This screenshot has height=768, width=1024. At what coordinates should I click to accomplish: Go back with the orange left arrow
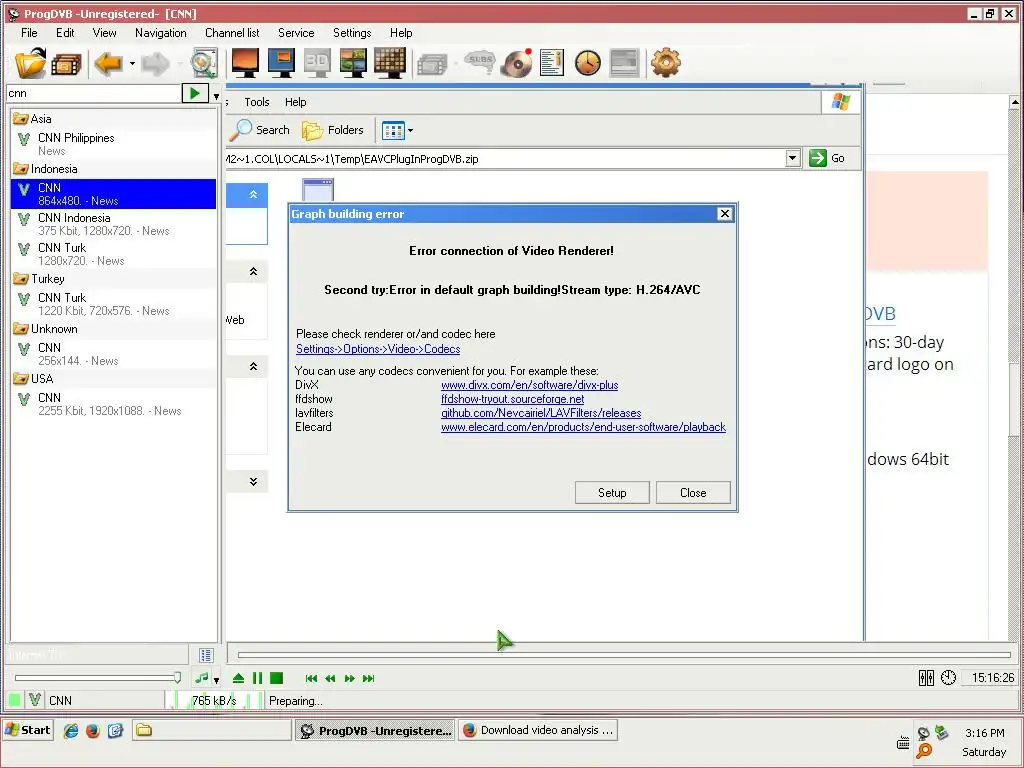[x=108, y=63]
